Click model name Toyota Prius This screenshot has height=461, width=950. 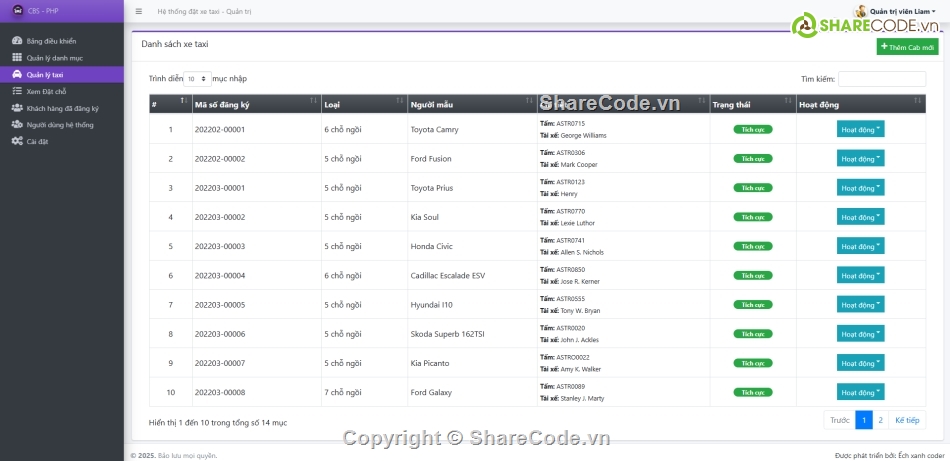pyautogui.click(x=431, y=188)
